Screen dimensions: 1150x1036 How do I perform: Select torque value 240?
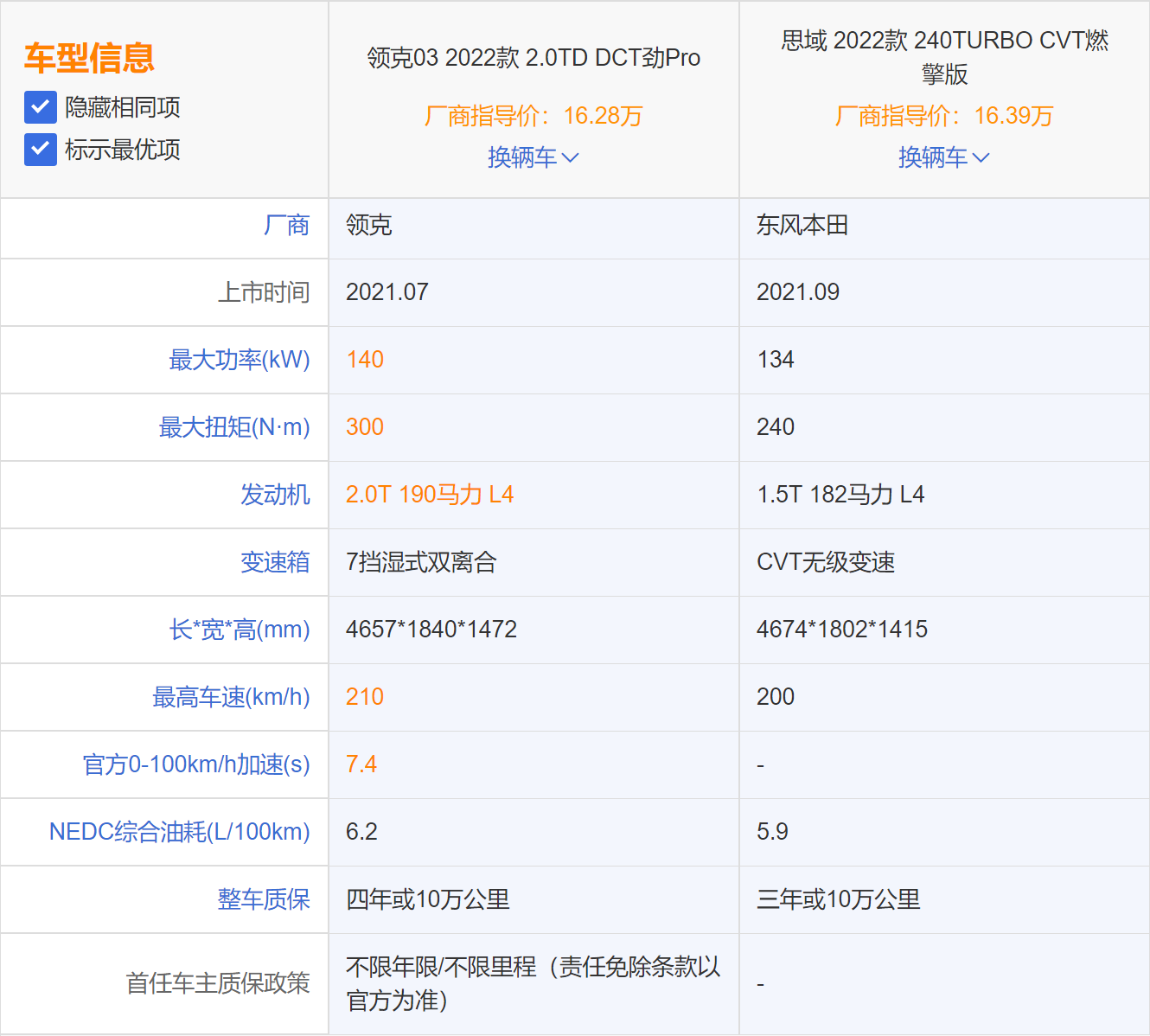coord(776,427)
